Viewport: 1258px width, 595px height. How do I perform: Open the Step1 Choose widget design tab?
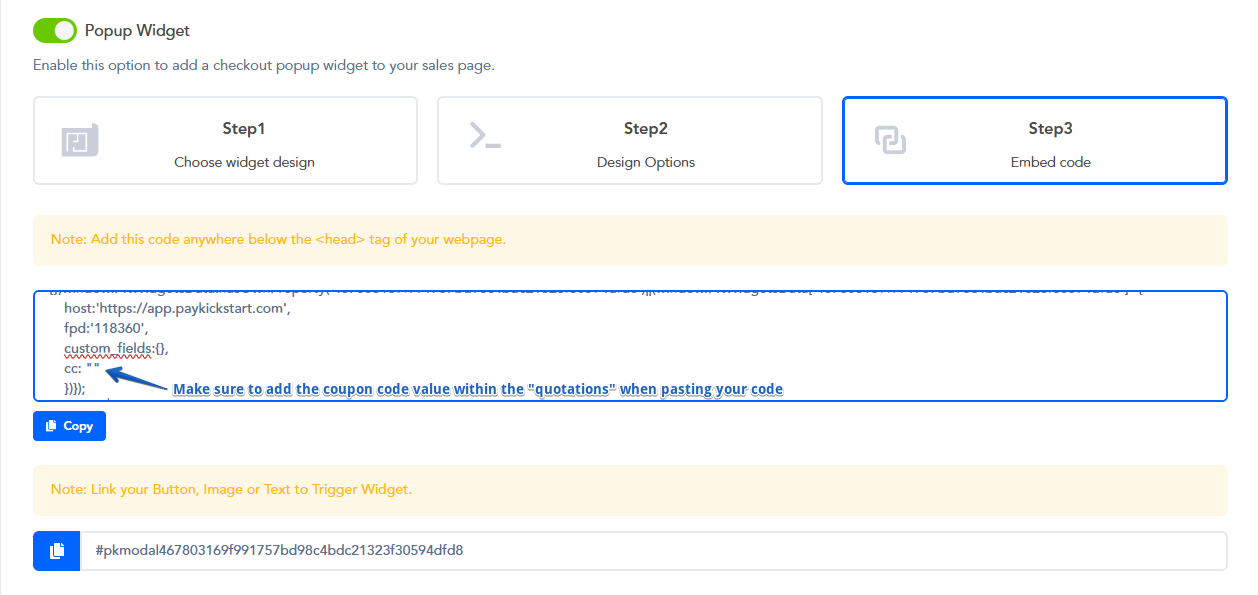point(225,141)
